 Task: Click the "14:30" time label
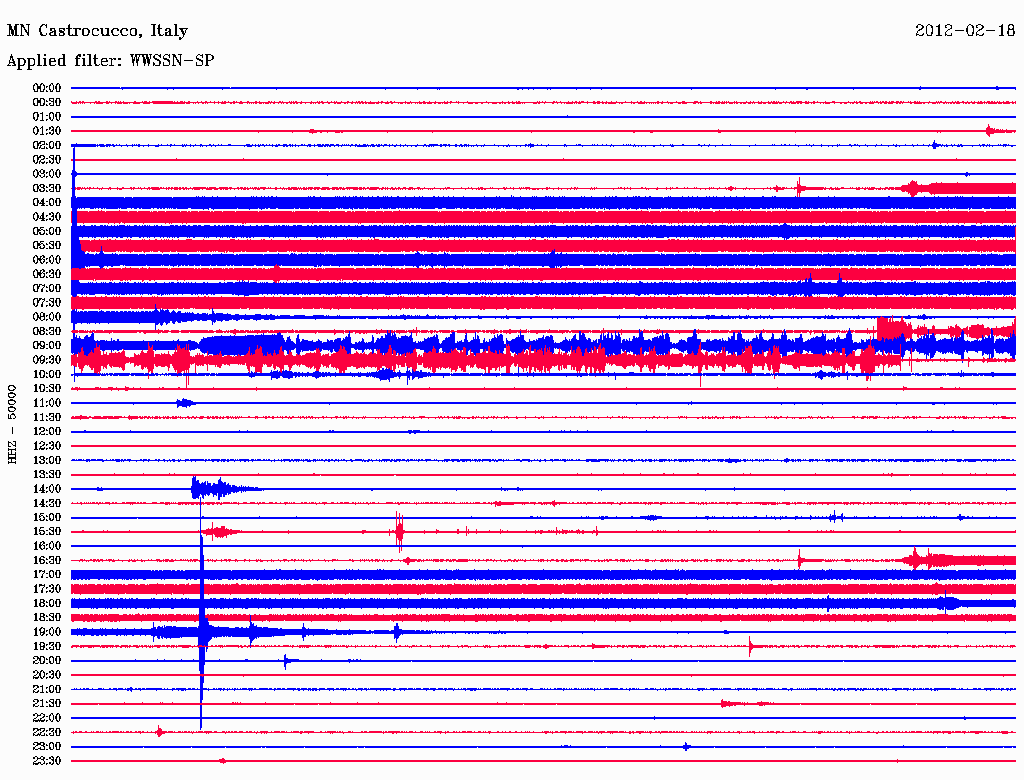click(x=46, y=503)
